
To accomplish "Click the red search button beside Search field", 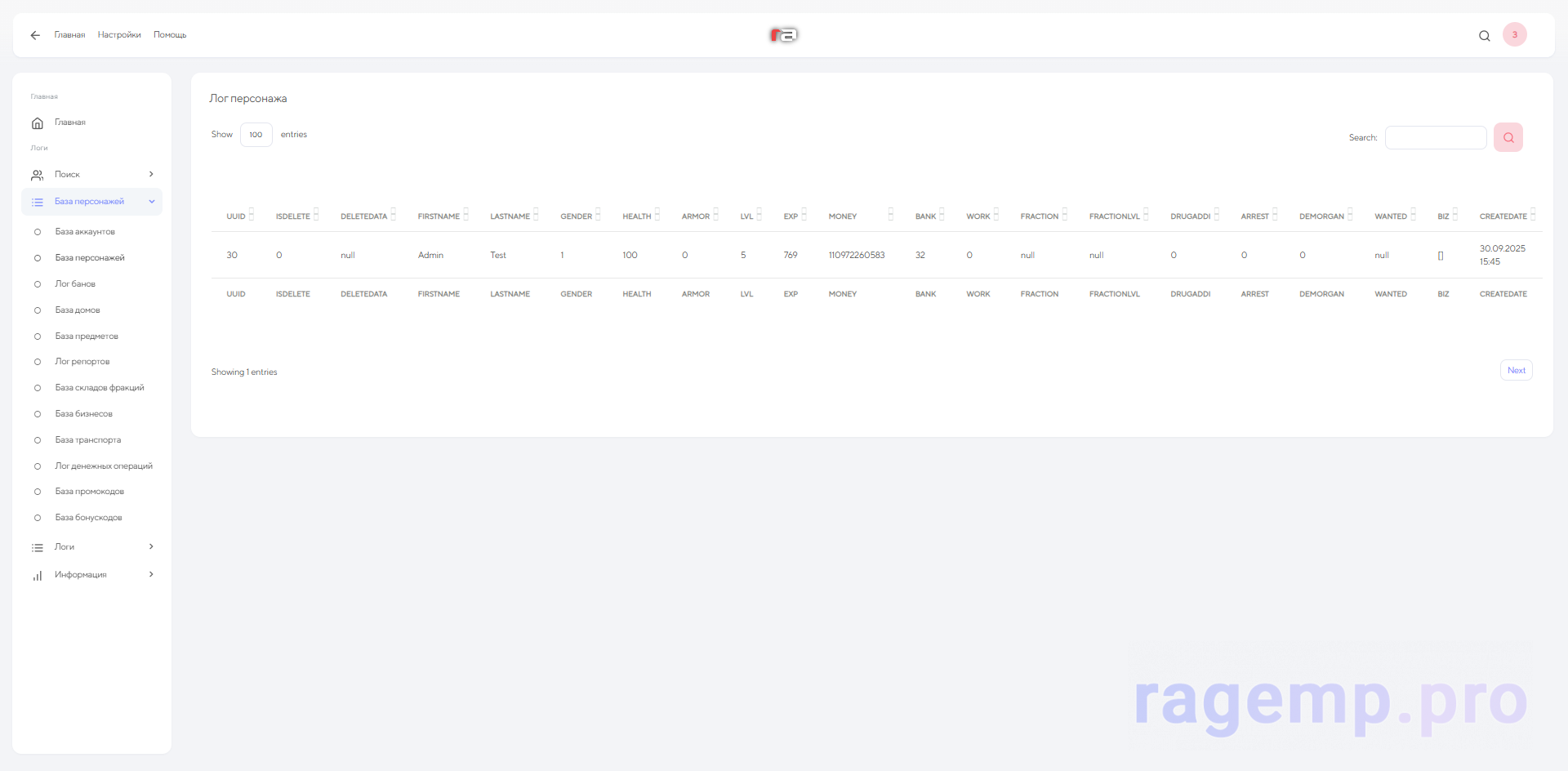I will tap(1508, 137).
